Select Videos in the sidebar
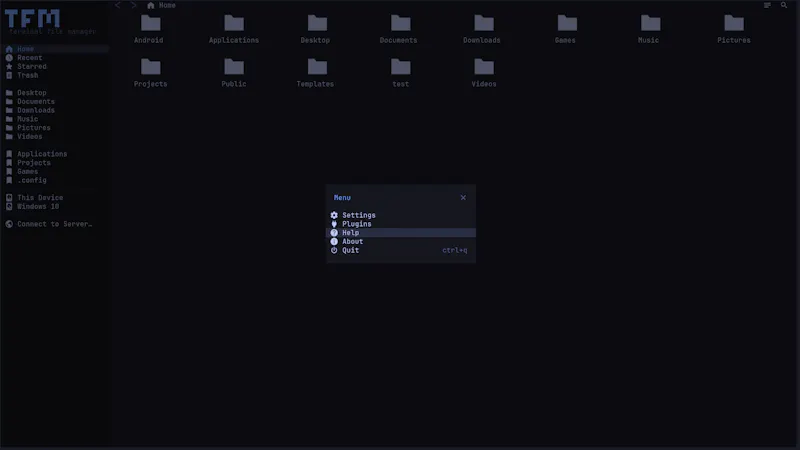This screenshot has height=450, width=800. point(55,136)
